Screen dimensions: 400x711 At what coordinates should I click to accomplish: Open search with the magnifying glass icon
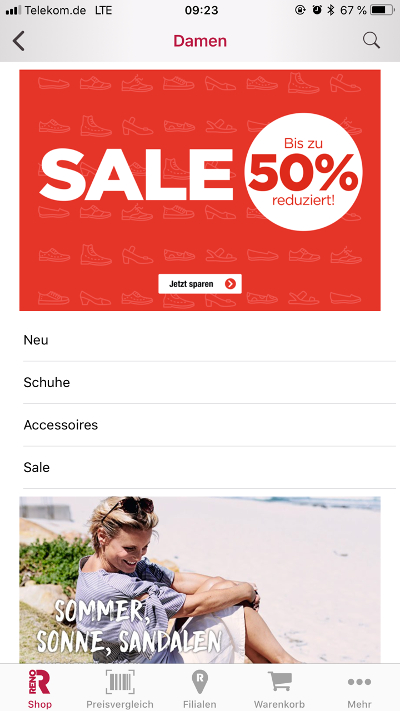pyautogui.click(x=371, y=40)
